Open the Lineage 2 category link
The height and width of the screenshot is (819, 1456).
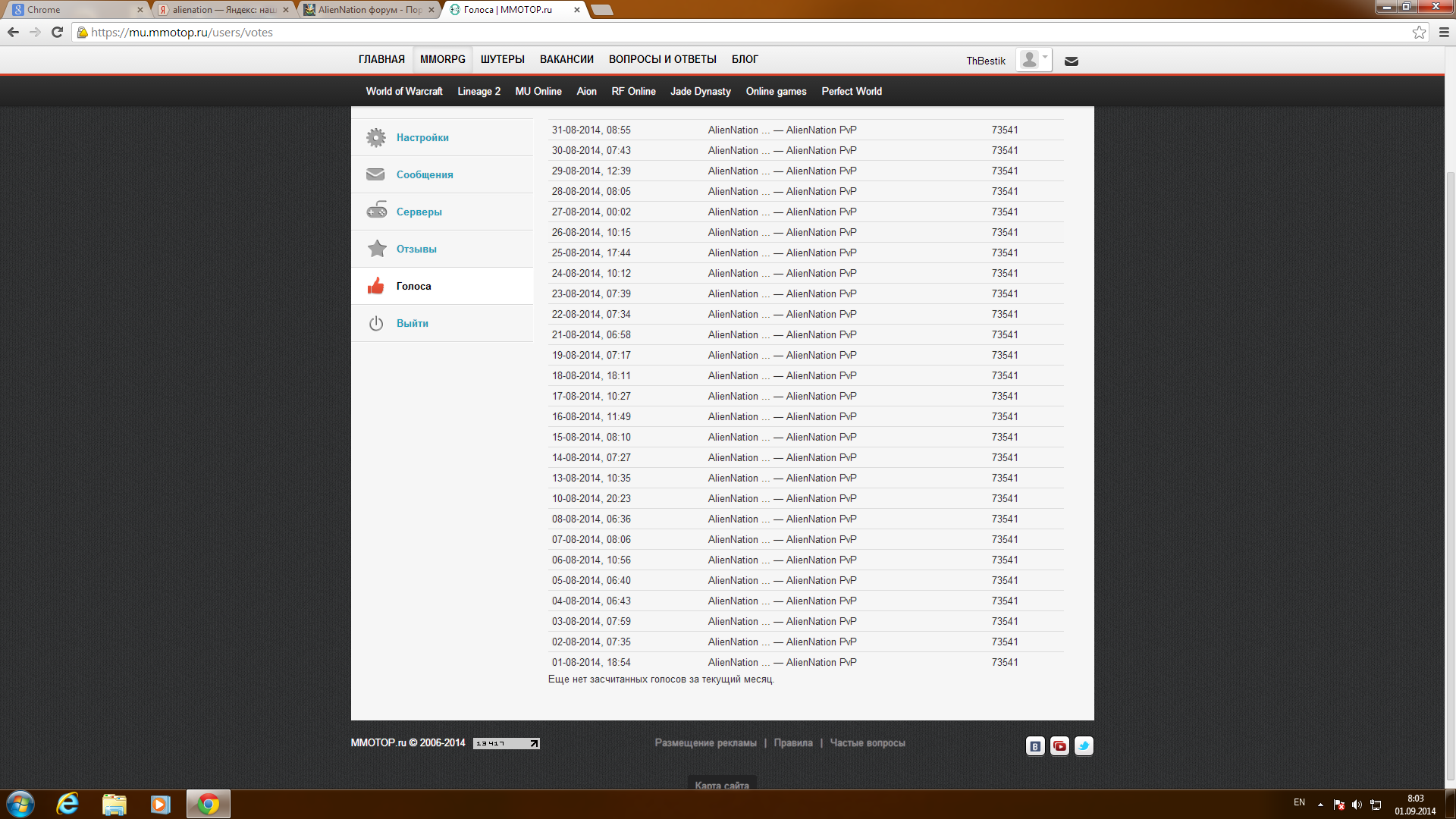click(x=479, y=92)
